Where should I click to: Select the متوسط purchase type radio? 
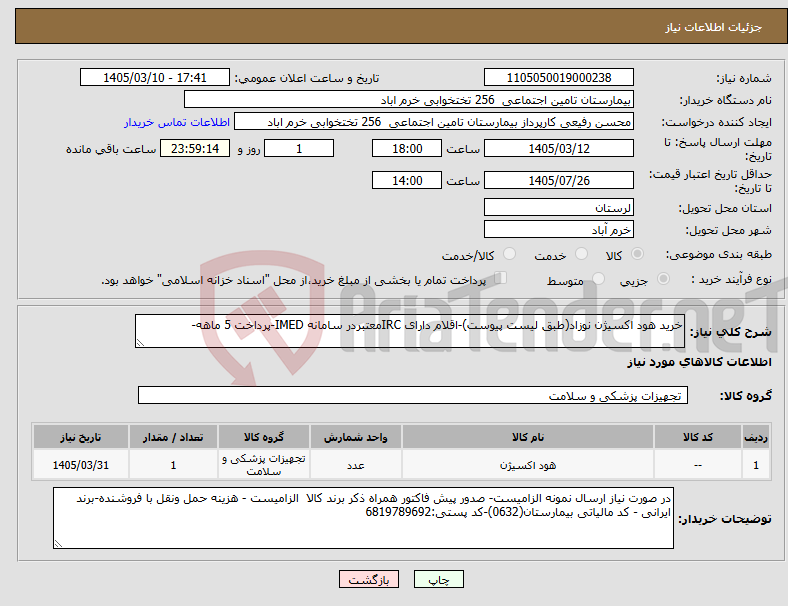[x=598, y=279]
